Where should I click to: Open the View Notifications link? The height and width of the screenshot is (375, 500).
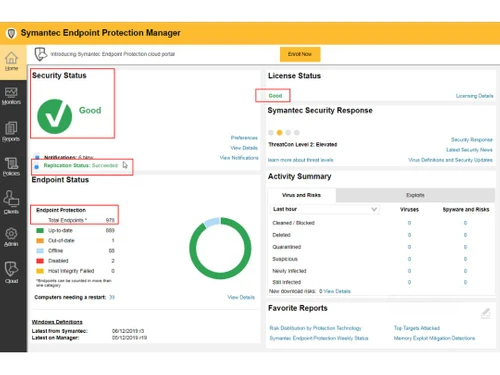click(x=239, y=158)
